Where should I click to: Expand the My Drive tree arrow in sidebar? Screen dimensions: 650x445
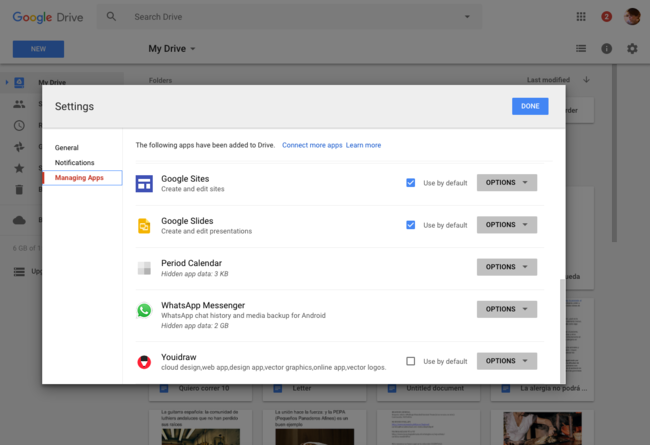click(7, 82)
